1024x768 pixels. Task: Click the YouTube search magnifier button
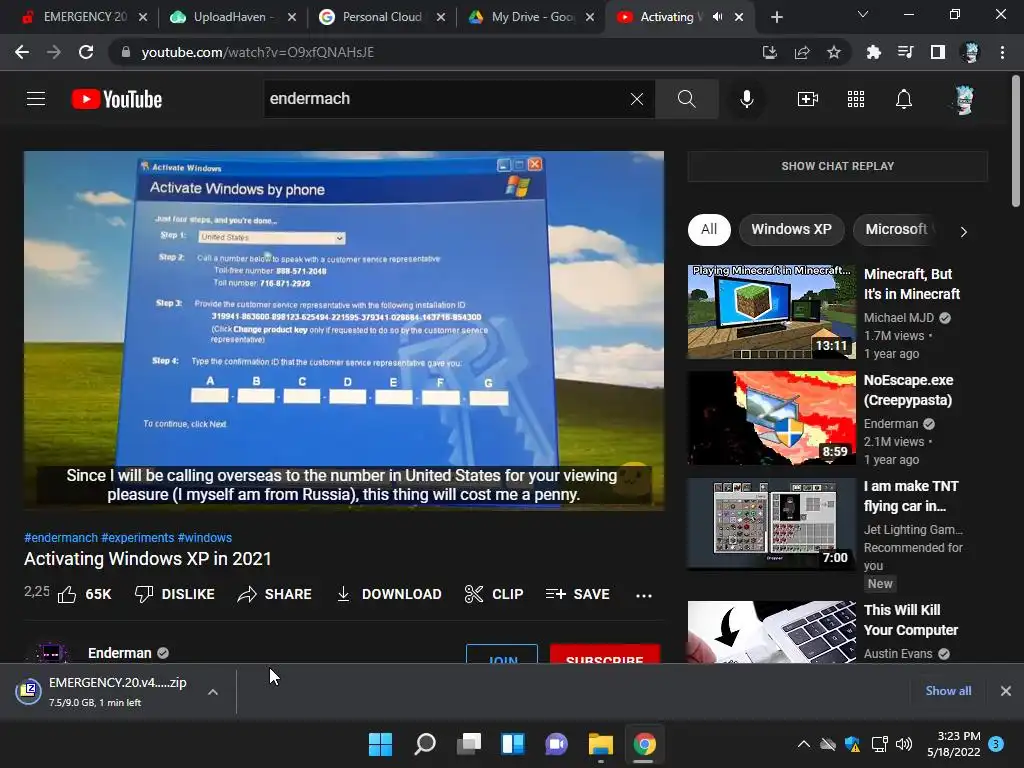[686, 99]
